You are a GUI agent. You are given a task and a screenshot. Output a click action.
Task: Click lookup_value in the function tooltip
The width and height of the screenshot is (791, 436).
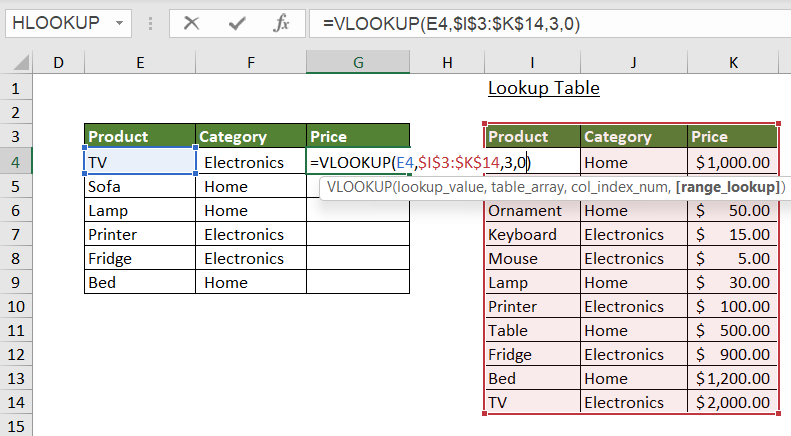coord(440,187)
